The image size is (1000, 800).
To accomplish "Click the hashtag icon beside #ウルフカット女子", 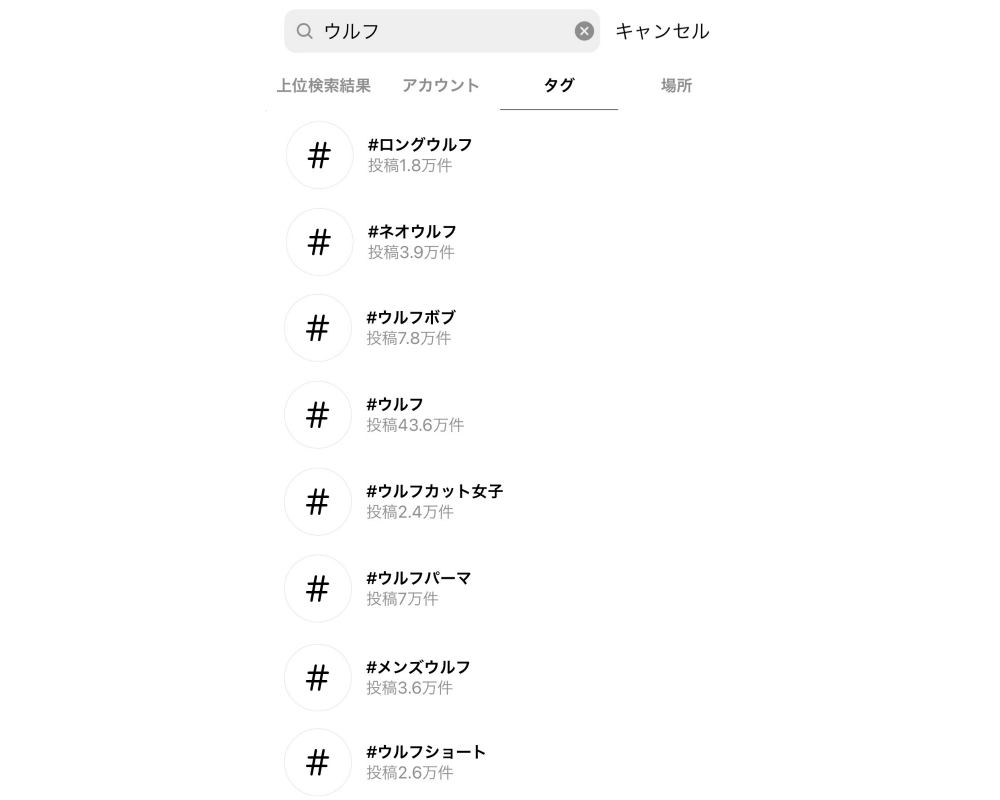I will (318, 501).
